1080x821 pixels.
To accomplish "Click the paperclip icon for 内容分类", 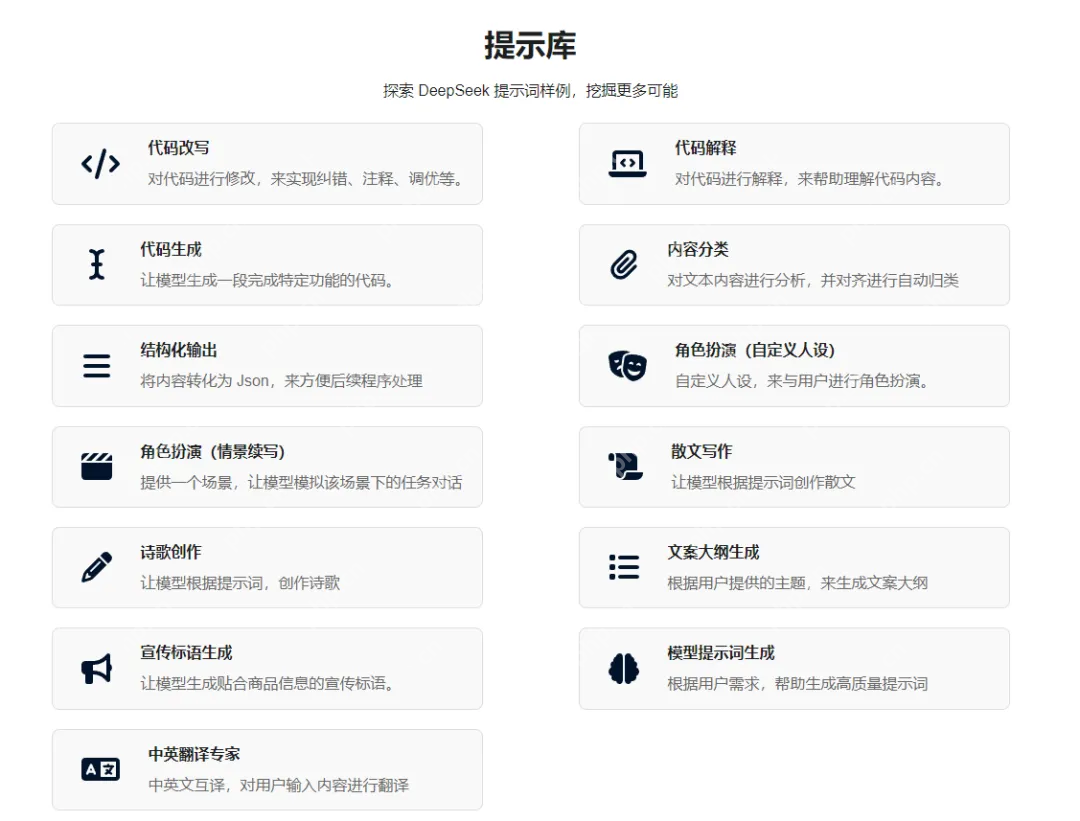I will 624,265.
